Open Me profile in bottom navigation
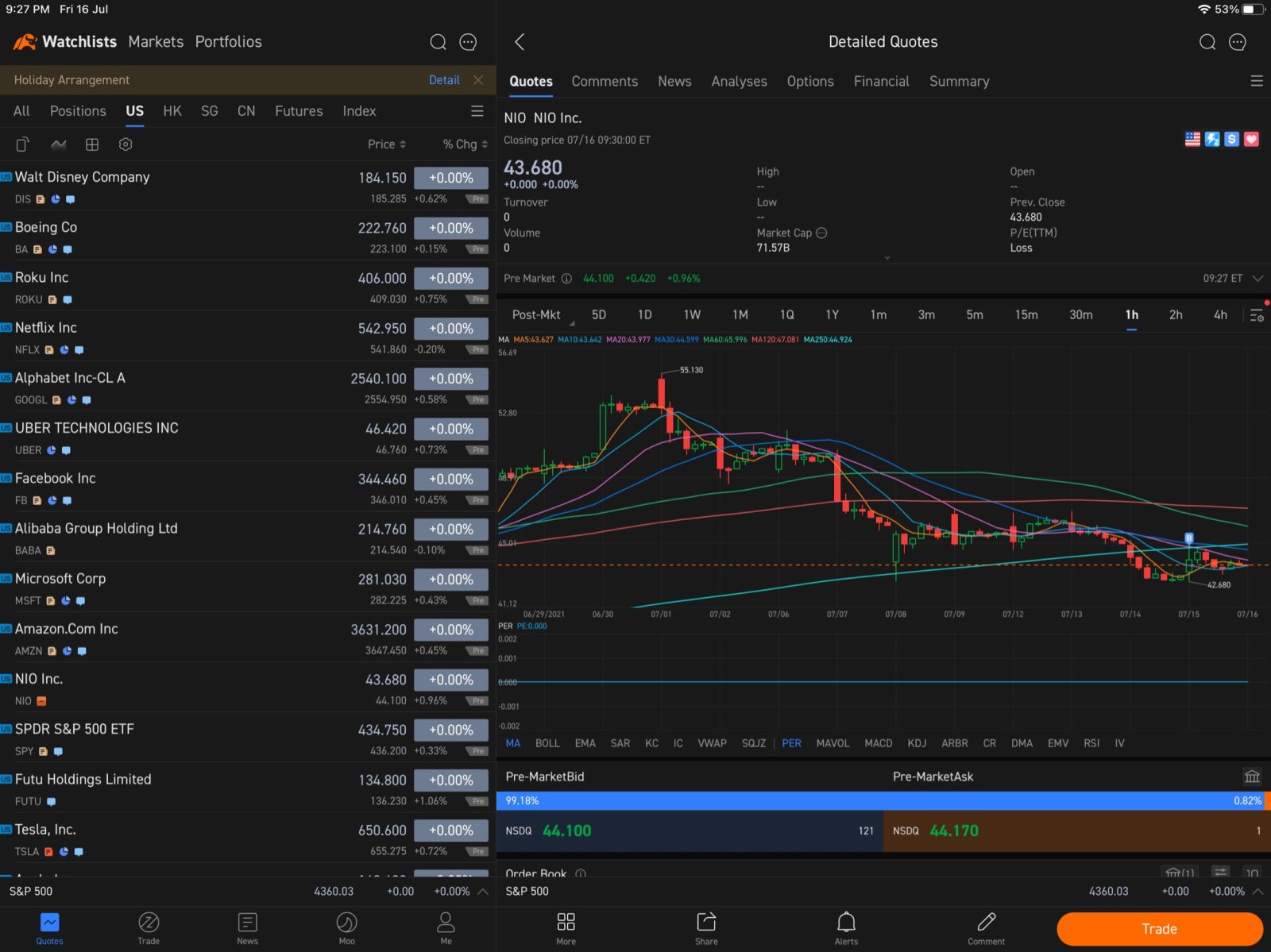Image resolution: width=1271 pixels, height=952 pixels. click(x=446, y=928)
